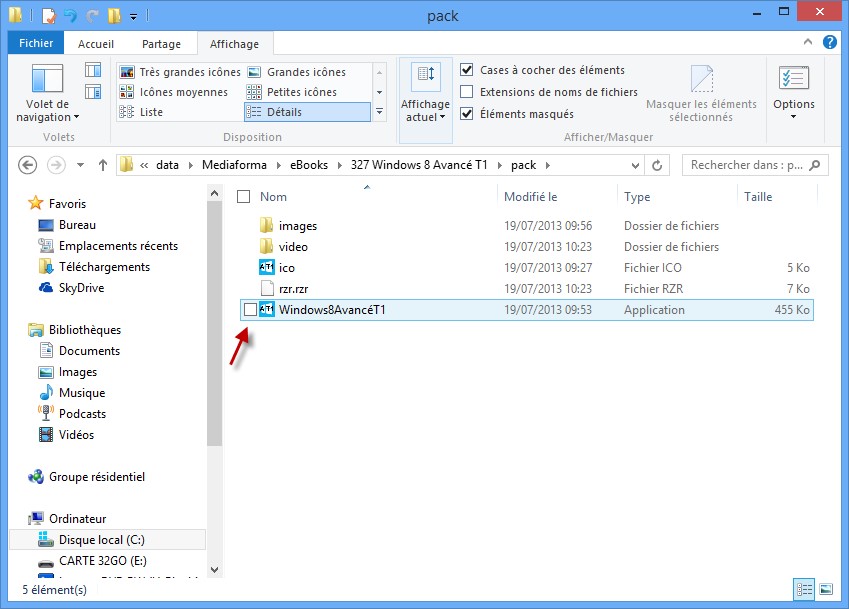Tick the checkbox beside Windows8AvancéT1

(x=250, y=310)
